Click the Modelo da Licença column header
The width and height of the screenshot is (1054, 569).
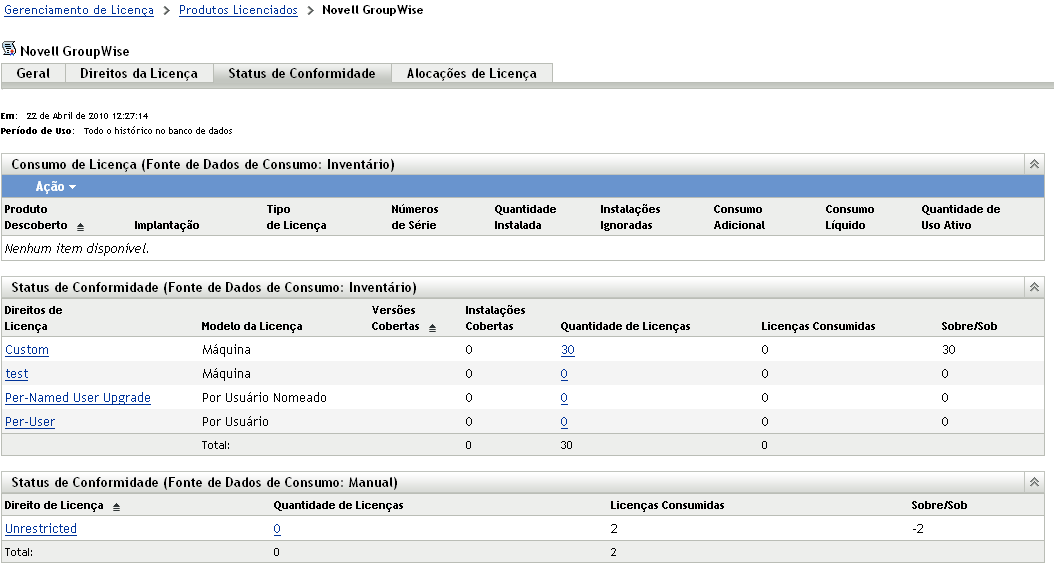tap(252, 326)
